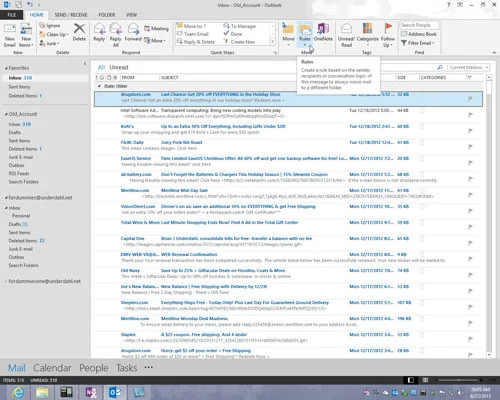Launch Internet Explorer from the taskbar
The image size is (500, 400).
18,392
